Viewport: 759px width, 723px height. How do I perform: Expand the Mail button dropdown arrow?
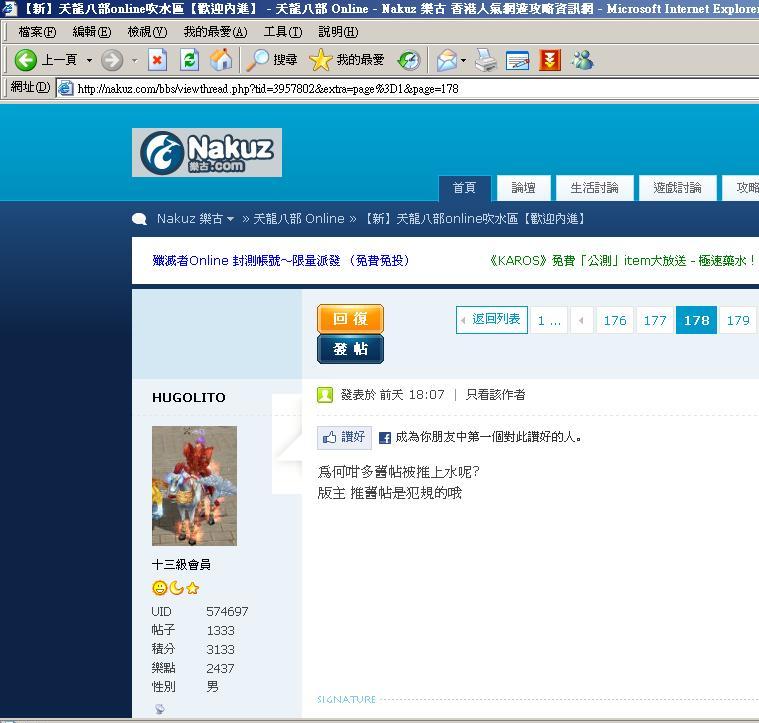tap(463, 60)
